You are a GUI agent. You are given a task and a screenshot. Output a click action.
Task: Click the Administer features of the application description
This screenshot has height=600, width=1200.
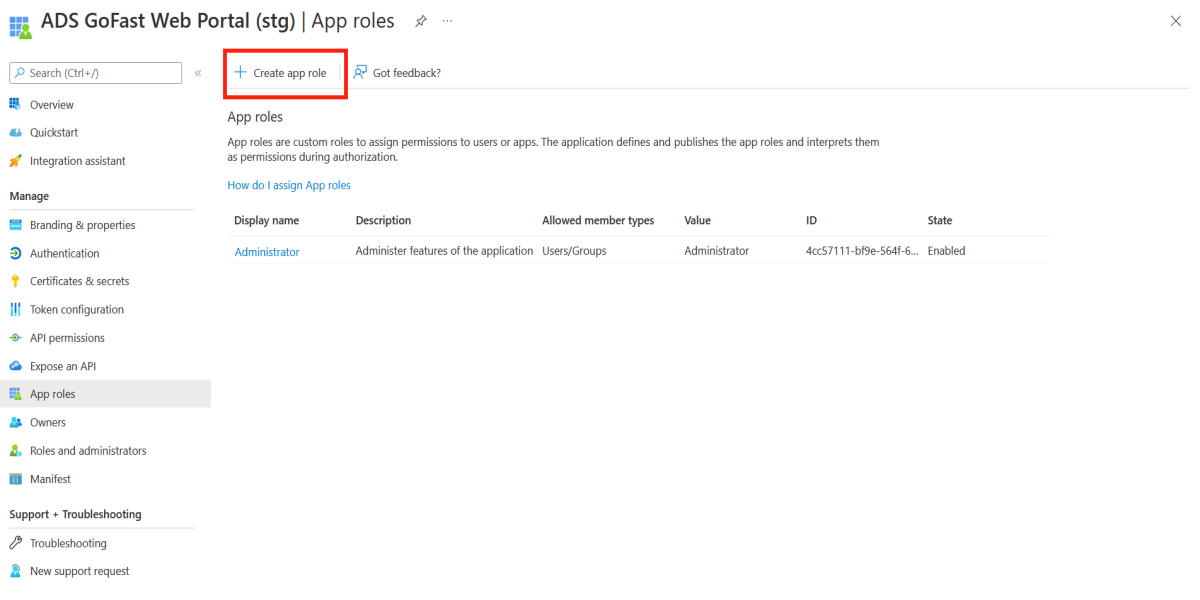click(x=444, y=251)
